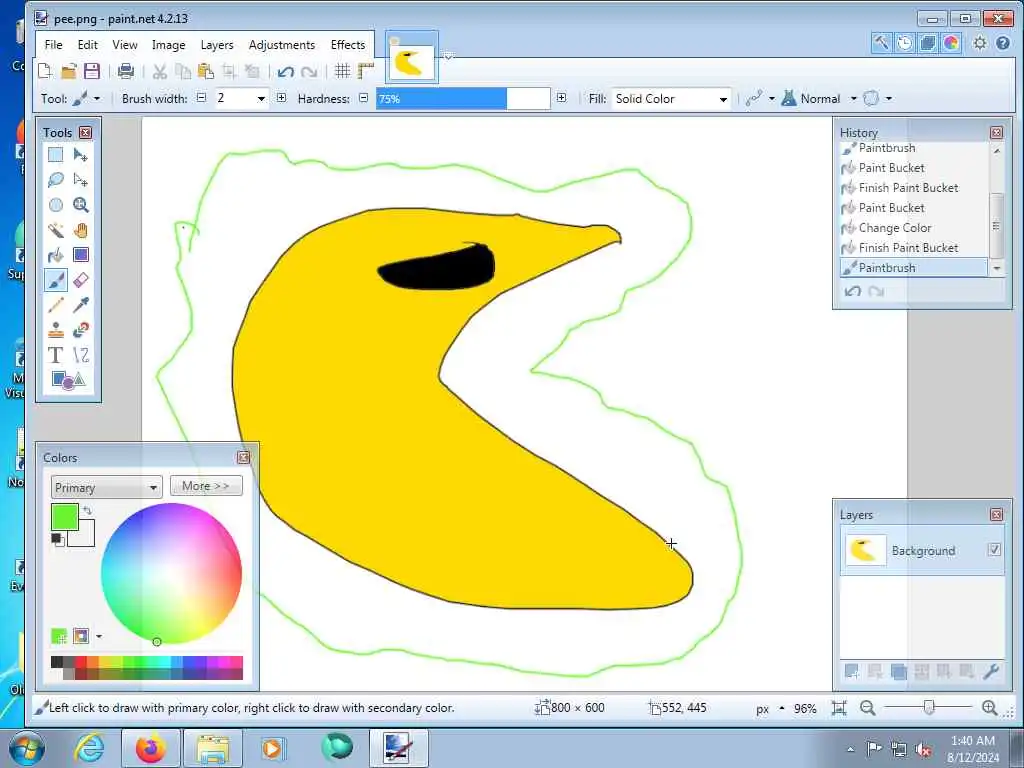The height and width of the screenshot is (768, 1024).
Task: Open the Brush width dropdown
Action: pyautogui.click(x=261, y=99)
